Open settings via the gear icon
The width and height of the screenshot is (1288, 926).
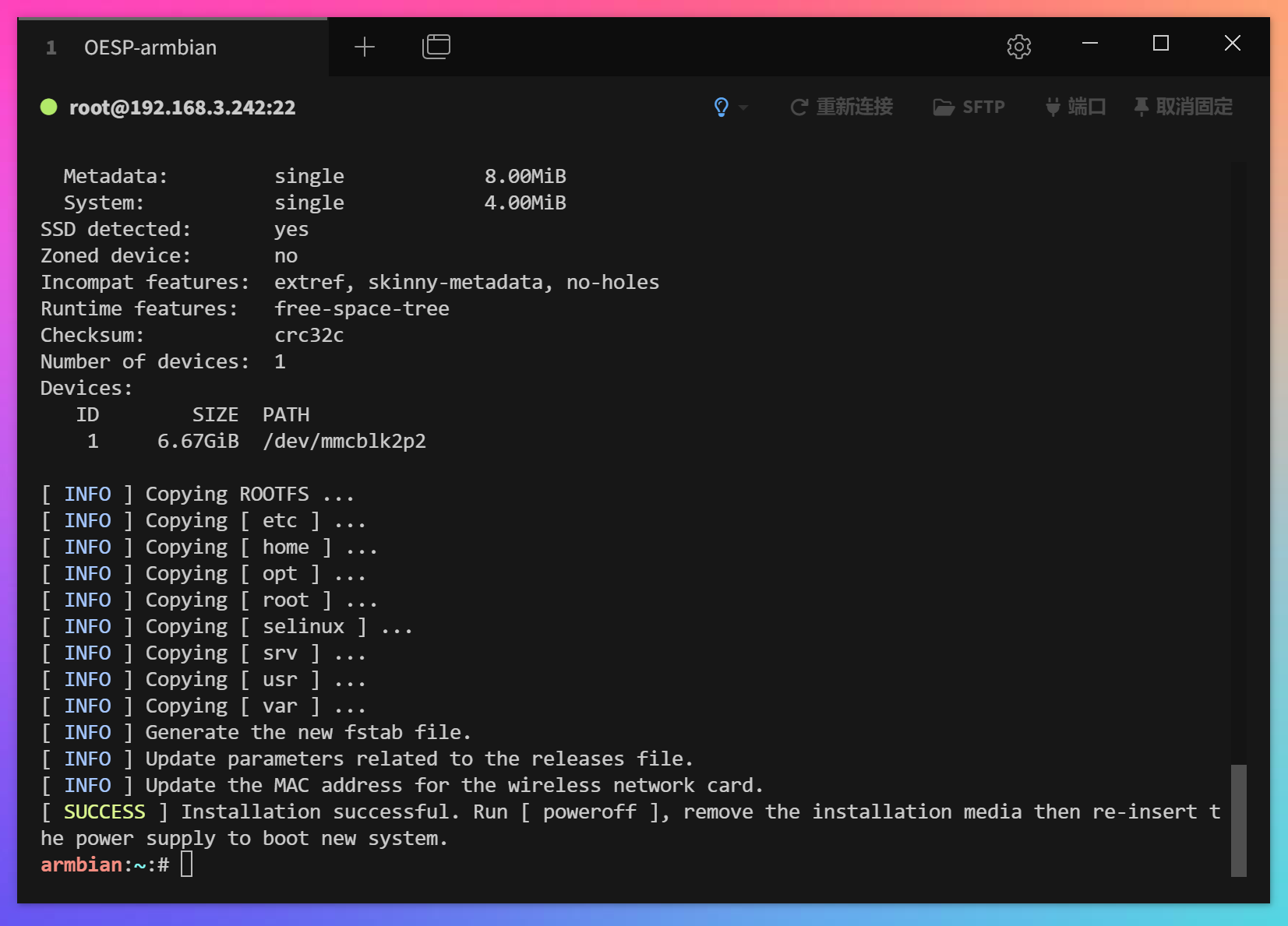click(1018, 47)
